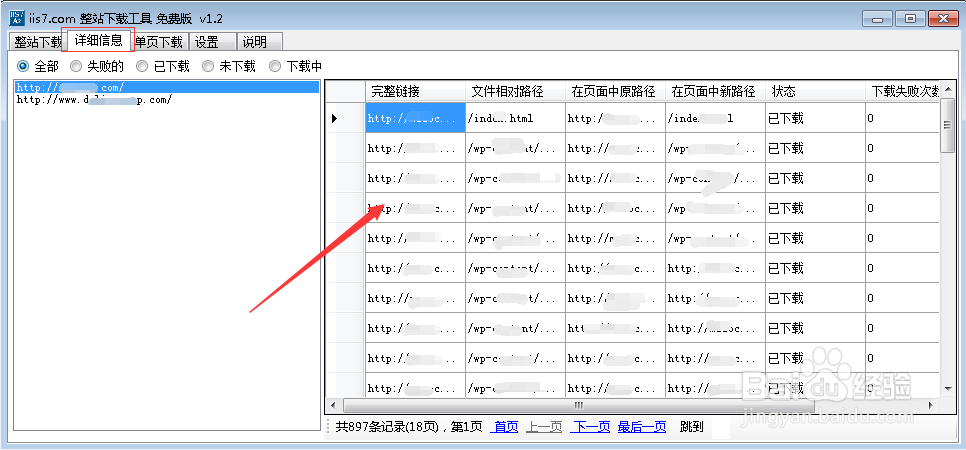Select the http://www.d... site in the left list
This screenshot has width=966, height=450.
click(167, 99)
